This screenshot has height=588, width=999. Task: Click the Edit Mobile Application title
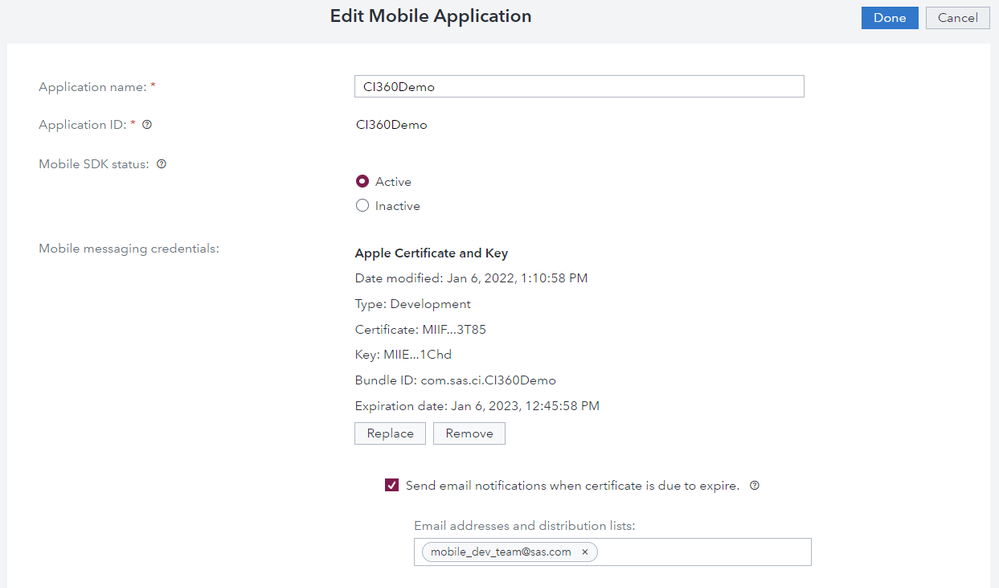(431, 16)
